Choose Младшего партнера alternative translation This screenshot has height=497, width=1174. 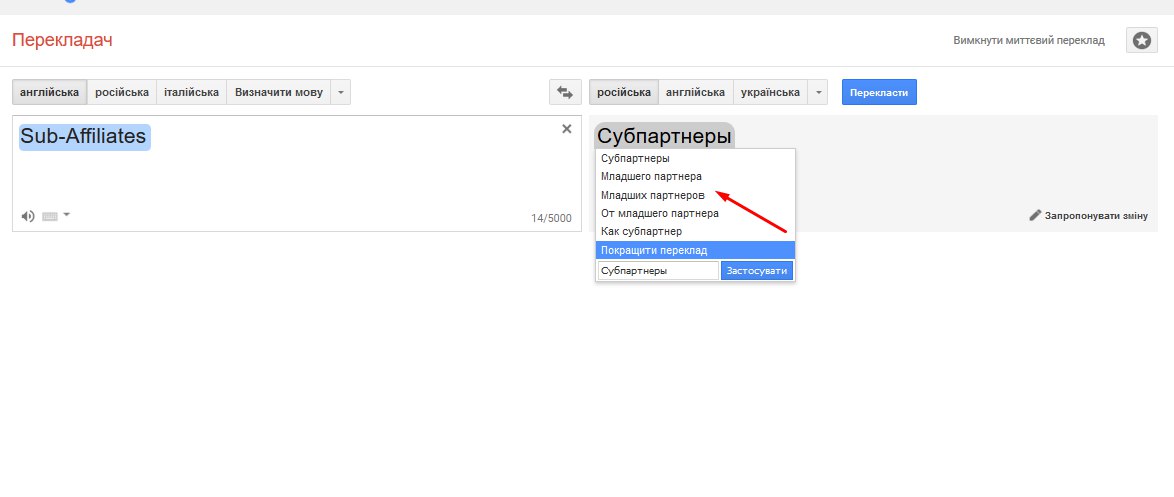695,177
